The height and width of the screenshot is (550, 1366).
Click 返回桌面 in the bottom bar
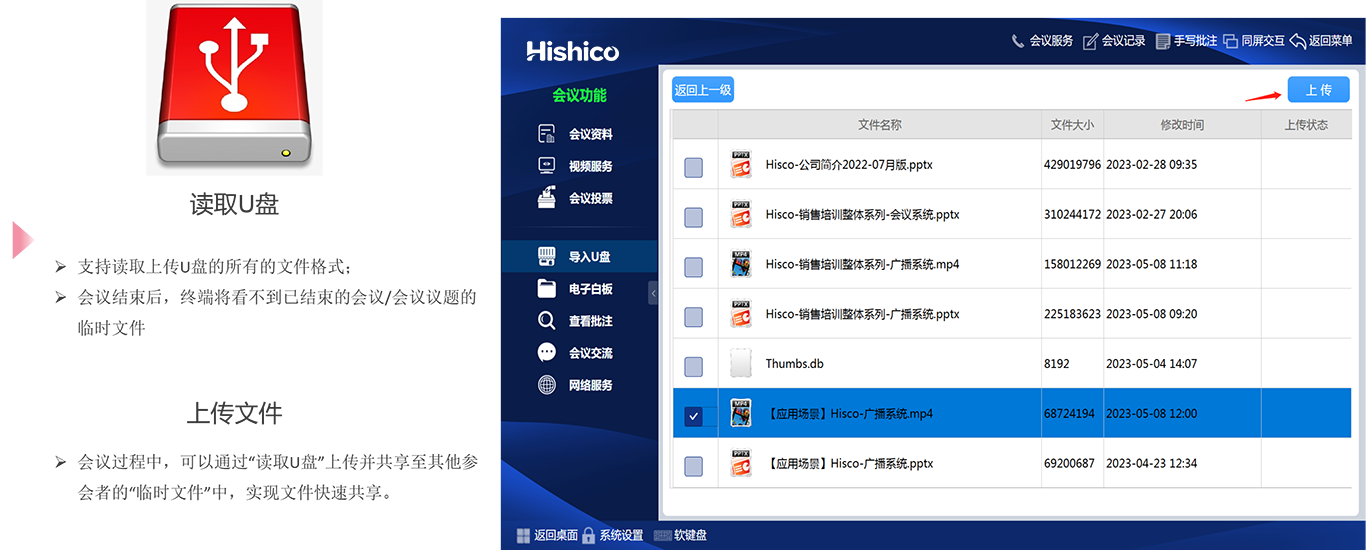(x=547, y=535)
